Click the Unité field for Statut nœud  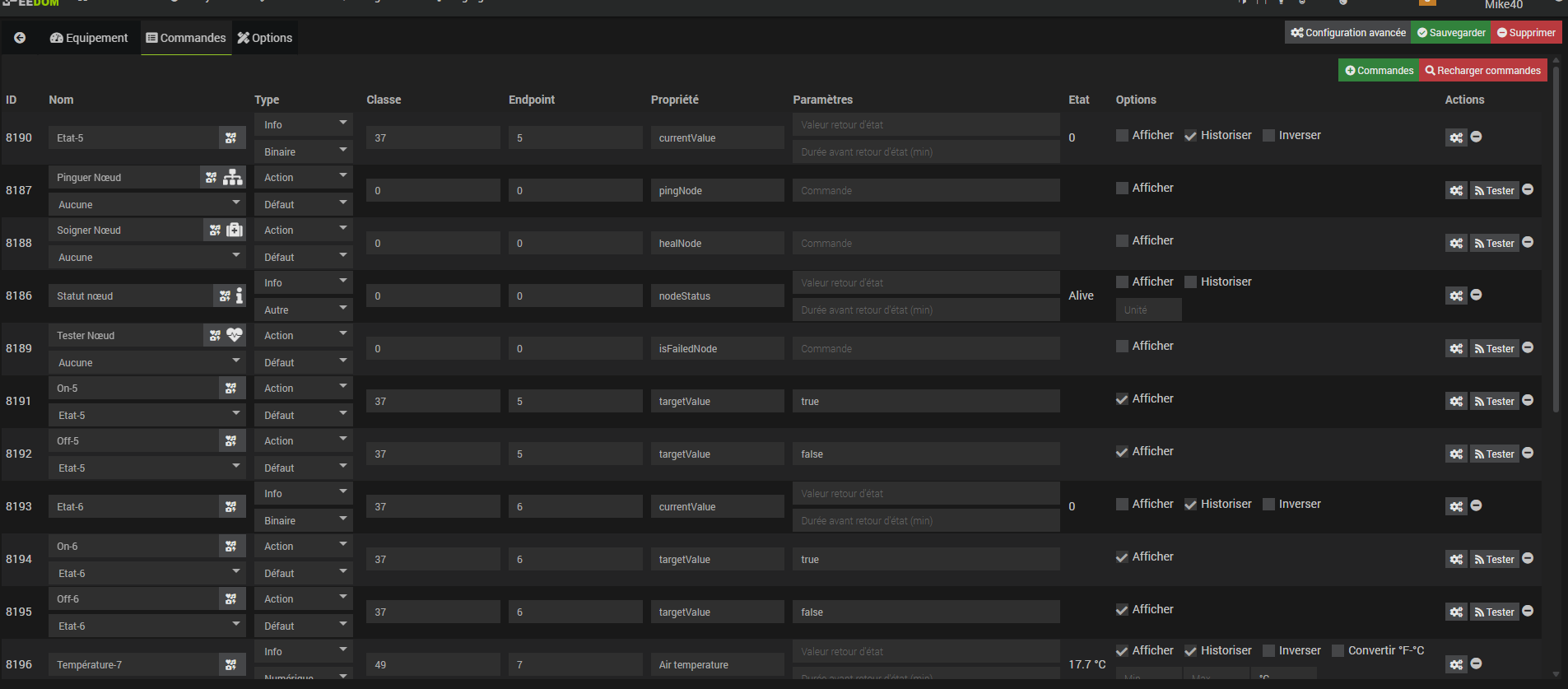[1148, 310]
